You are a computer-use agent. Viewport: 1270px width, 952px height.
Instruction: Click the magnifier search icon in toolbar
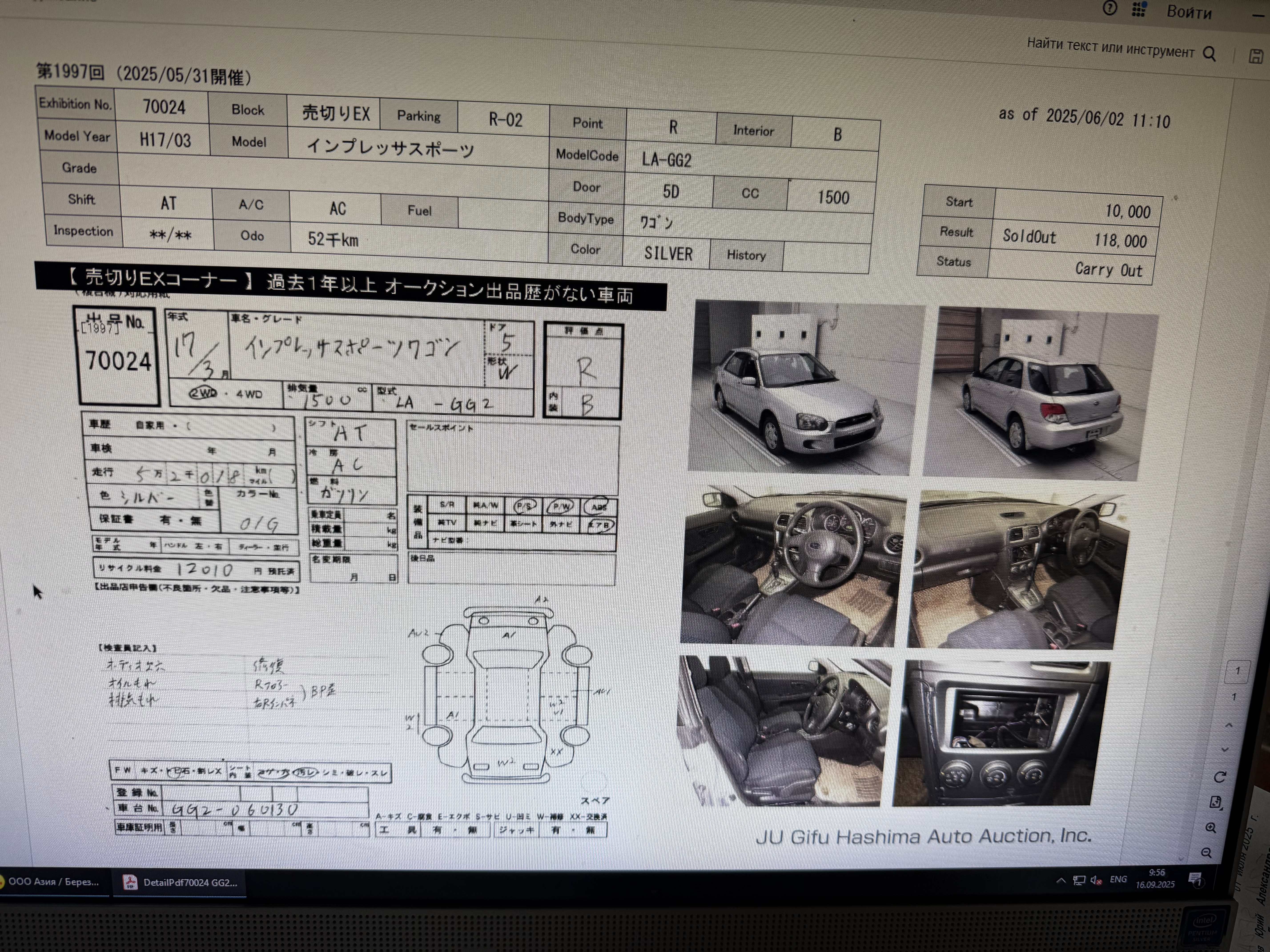click(1209, 54)
